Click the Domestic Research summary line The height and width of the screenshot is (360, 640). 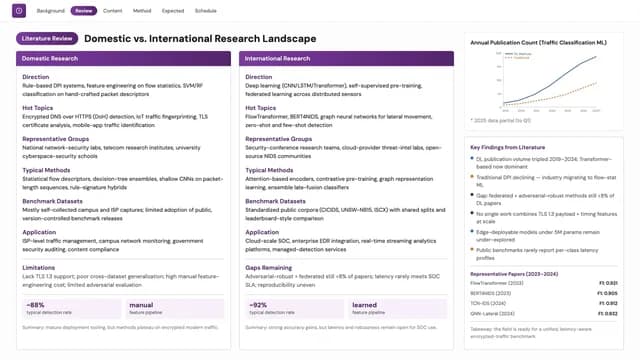tap(120, 327)
